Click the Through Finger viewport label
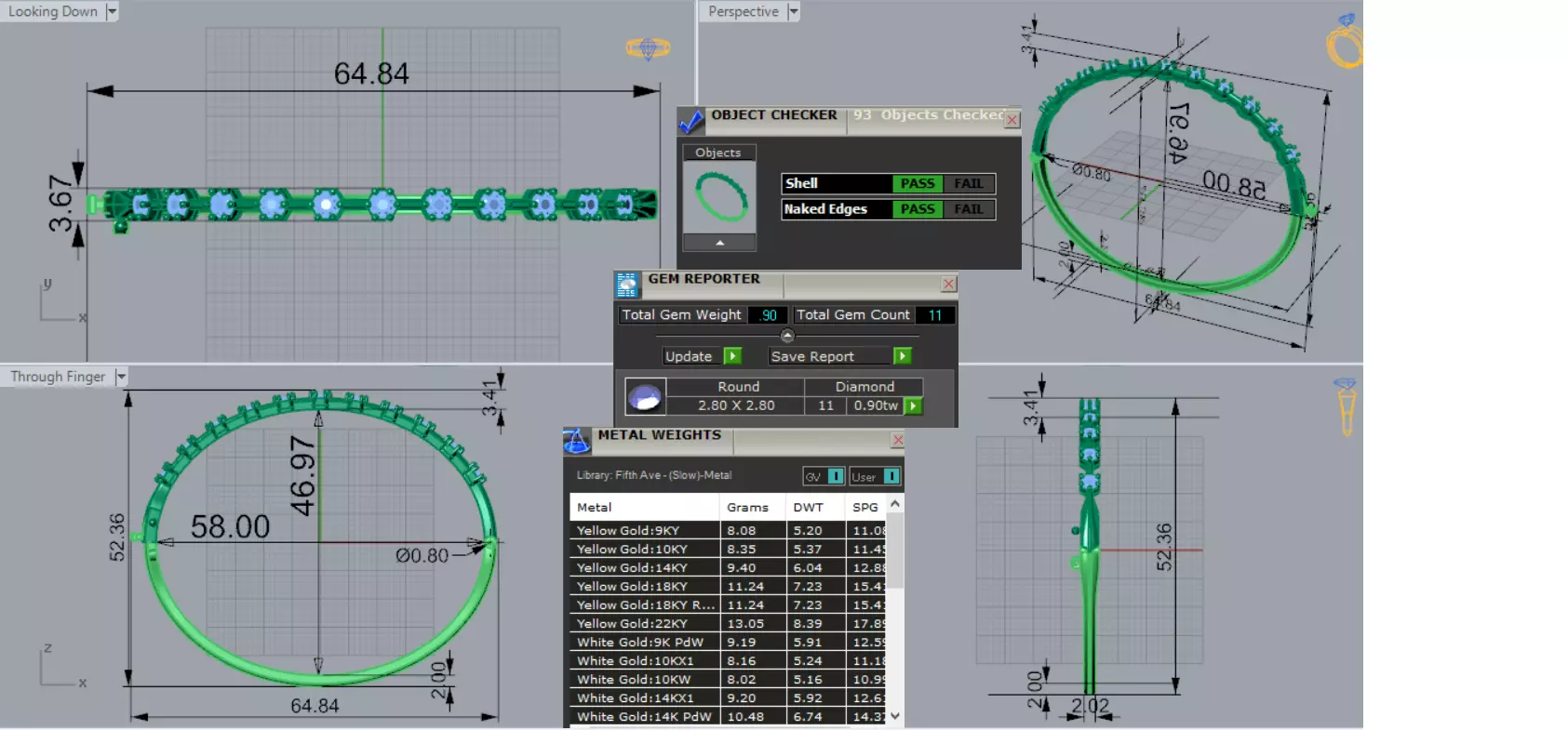Image resolution: width=1568 pixels, height=730 pixels. (58, 377)
